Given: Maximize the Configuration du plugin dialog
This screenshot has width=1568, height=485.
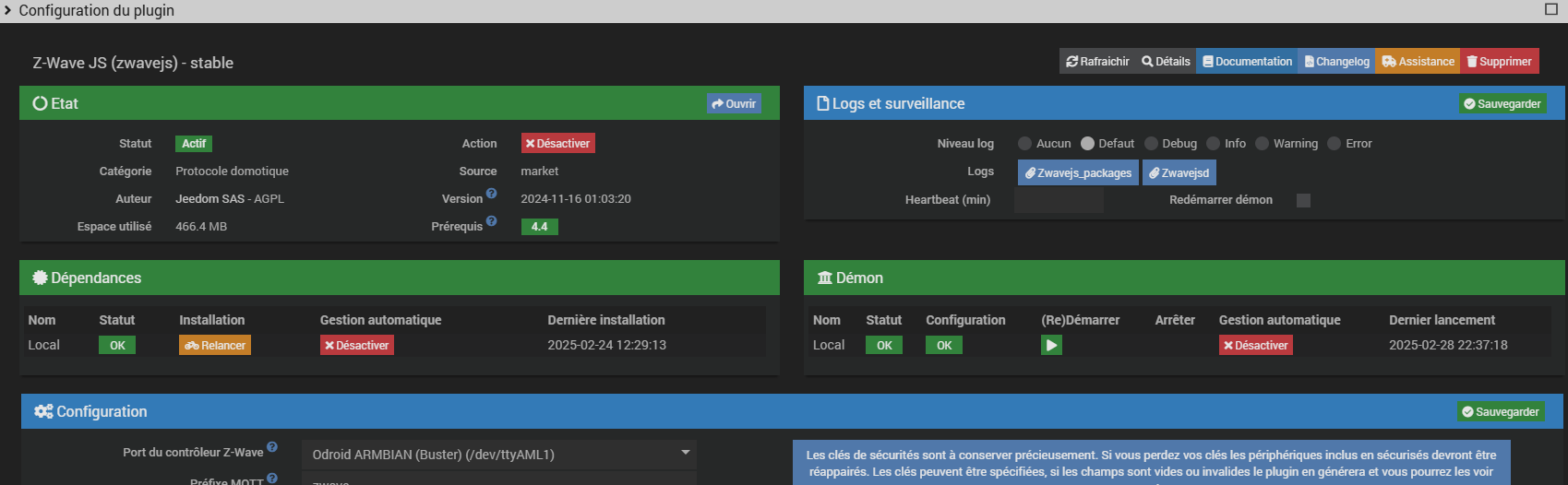Looking at the screenshot, I should pyautogui.click(x=1551, y=9).
